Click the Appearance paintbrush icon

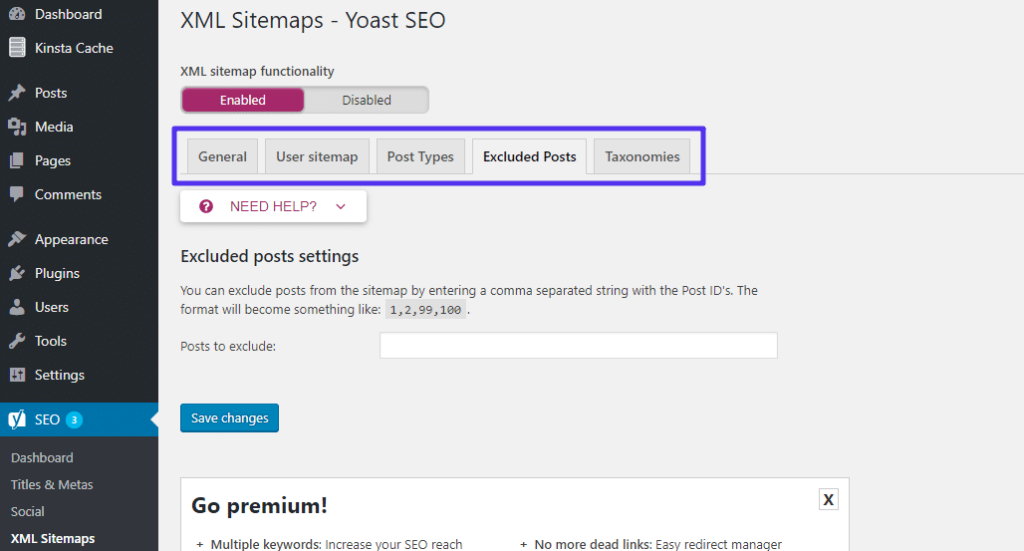(x=17, y=240)
